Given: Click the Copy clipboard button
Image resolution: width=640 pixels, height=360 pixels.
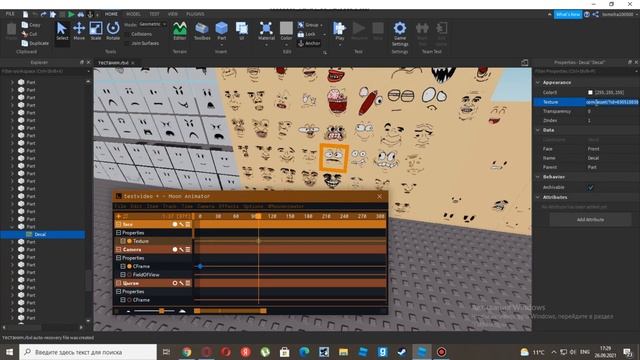Looking at the screenshot, I should click(31, 25).
